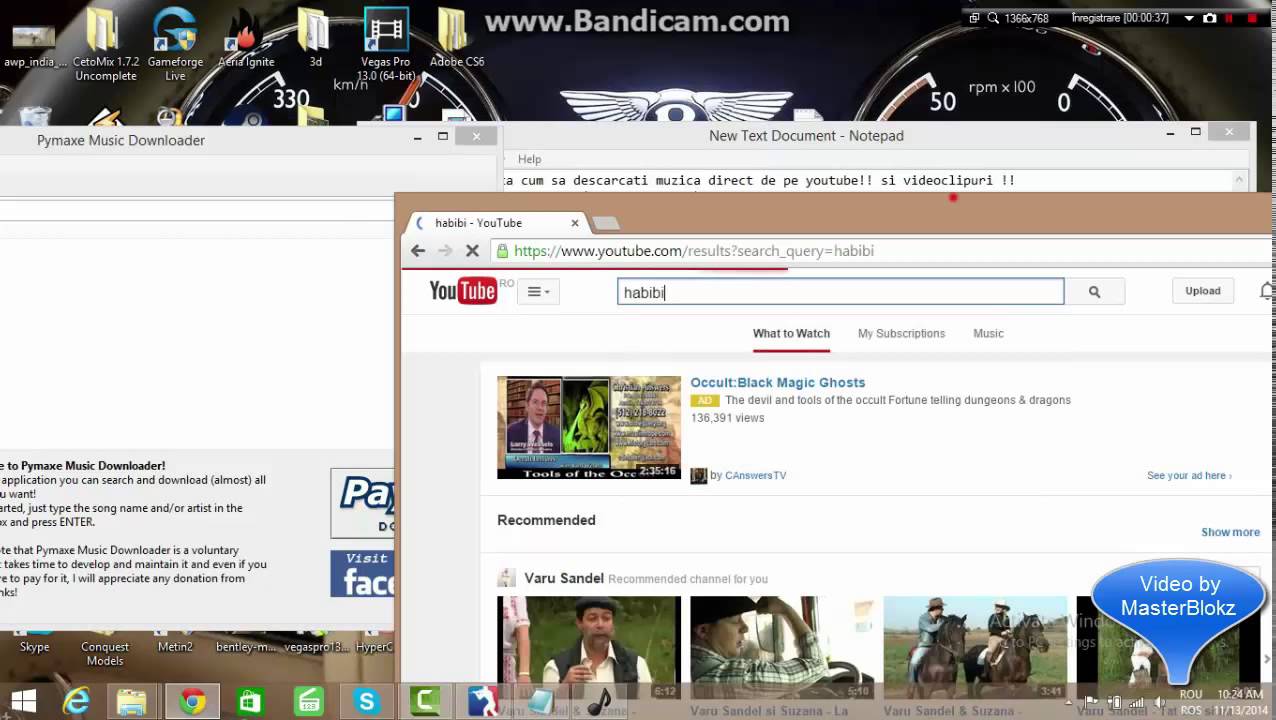Go back in the Chrome browser
1276x720 pixels.
point(418,251)
